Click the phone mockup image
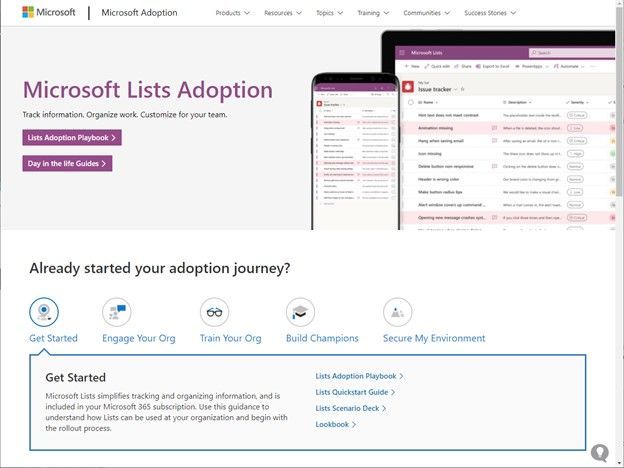624x468 pixels. tap(355, 152)
